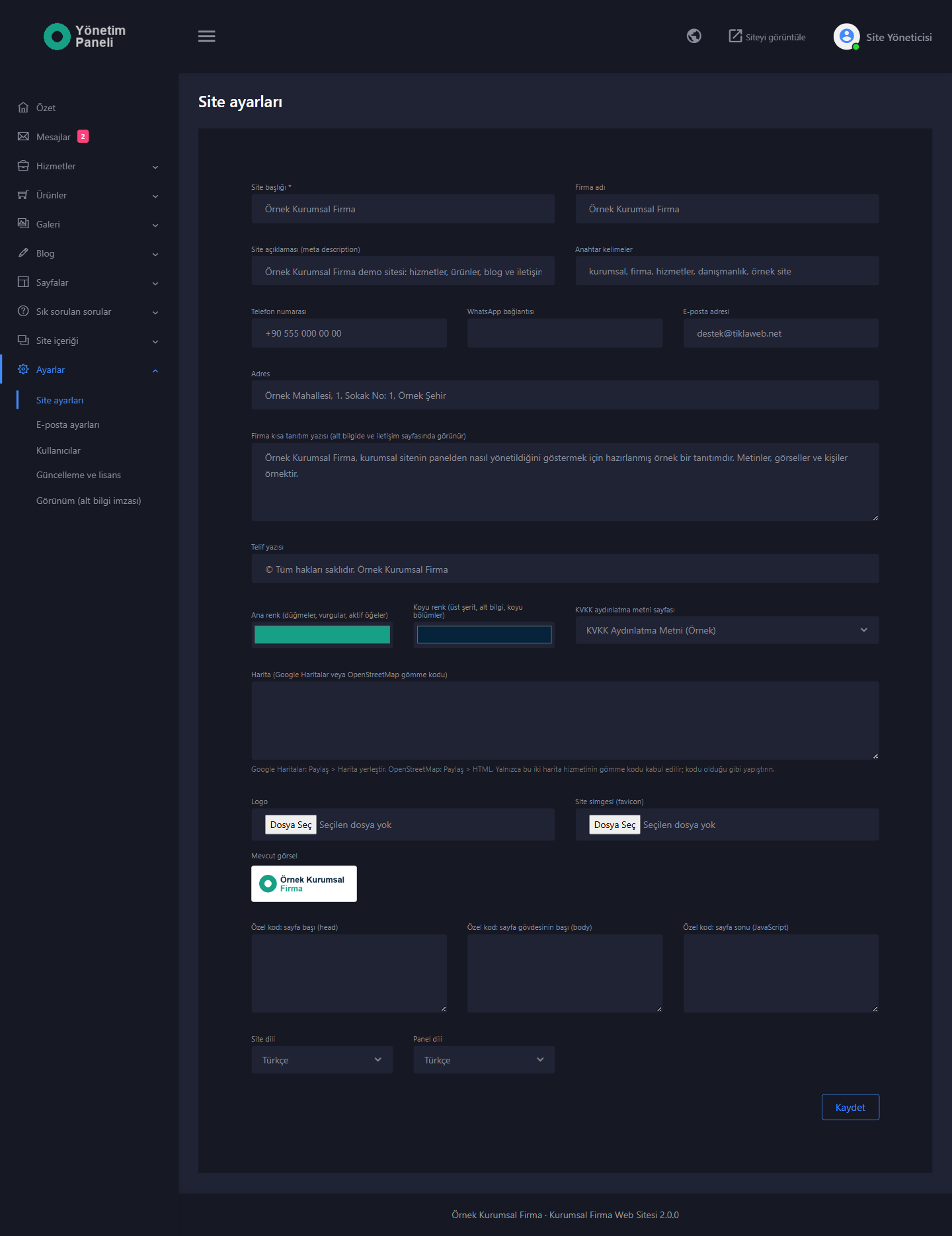Collapse the Ayarlar submenu chevron
This screenshot has height=1236, width=952.
click(155, 370)
